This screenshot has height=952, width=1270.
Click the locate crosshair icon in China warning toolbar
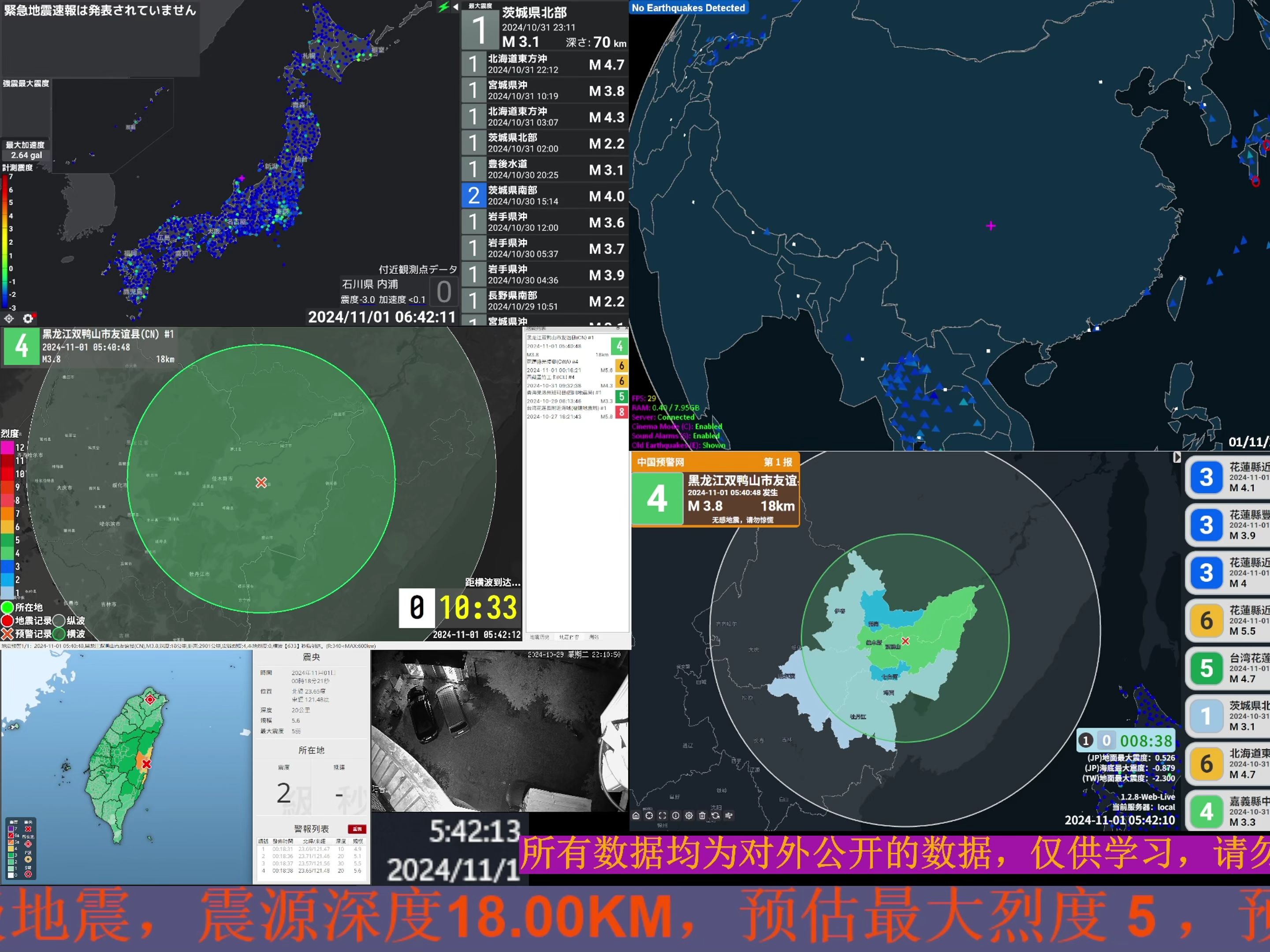649,815
